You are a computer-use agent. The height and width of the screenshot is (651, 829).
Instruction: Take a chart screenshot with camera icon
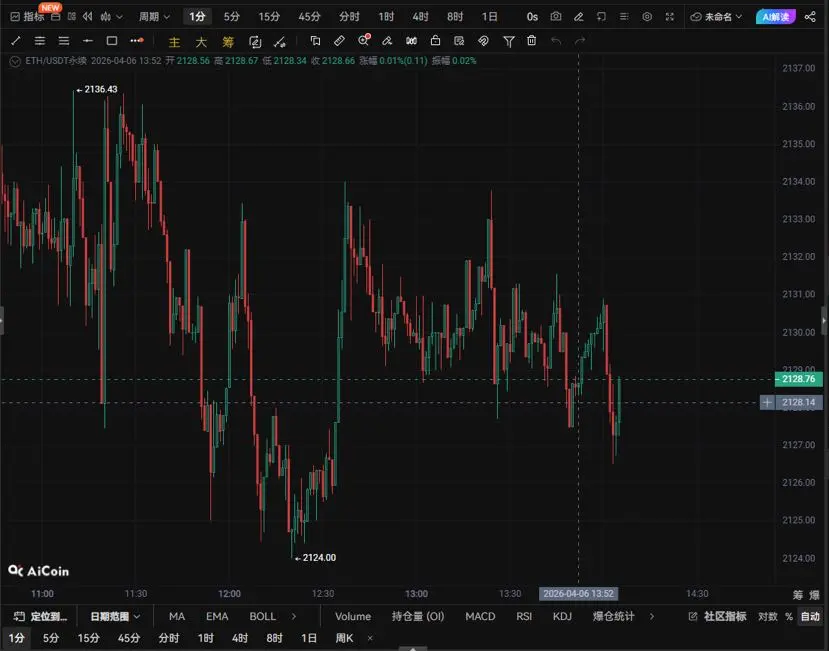click(556, 17)
